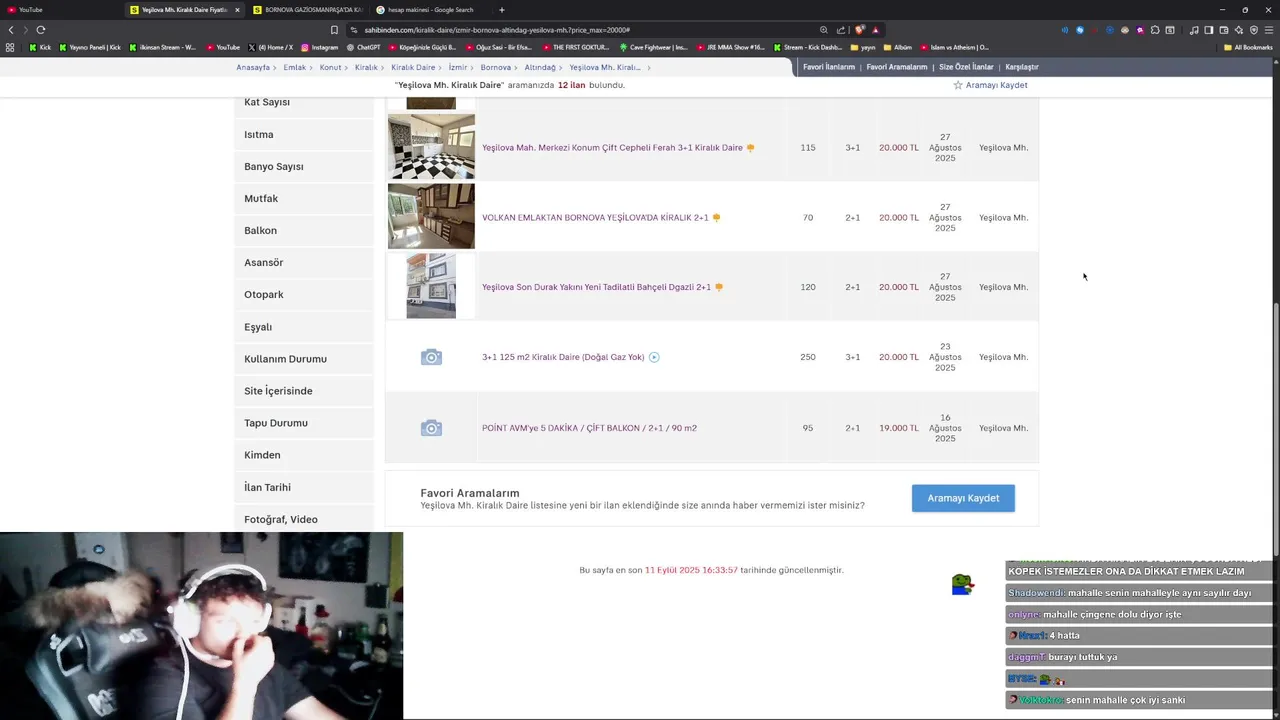Screen dimensions: 1280x720
Task: Expand the Fotoğraf, Video filter
Action: [304, 519]
